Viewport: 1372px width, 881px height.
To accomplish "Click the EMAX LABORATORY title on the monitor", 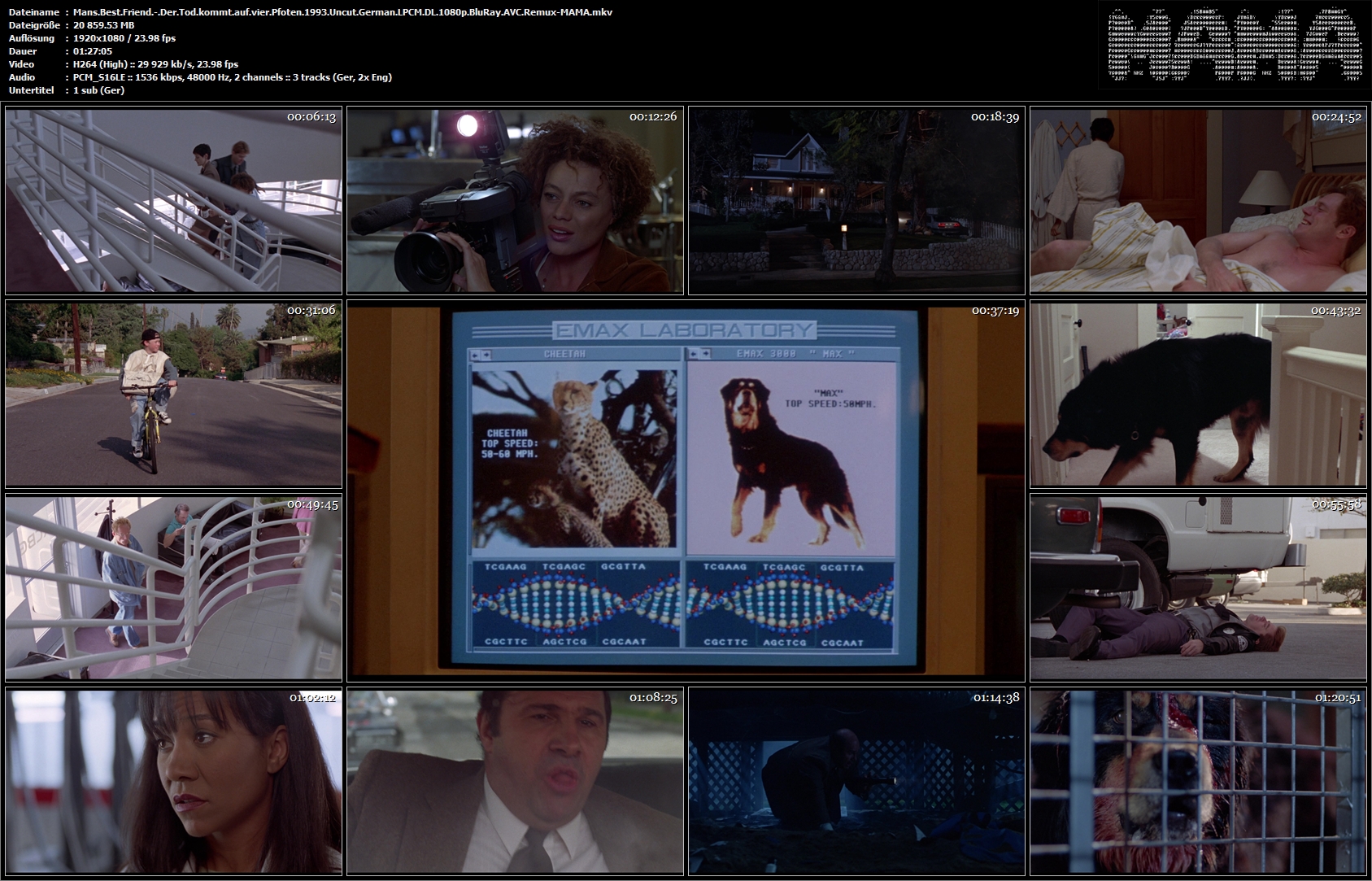I will tap(683, 329).
